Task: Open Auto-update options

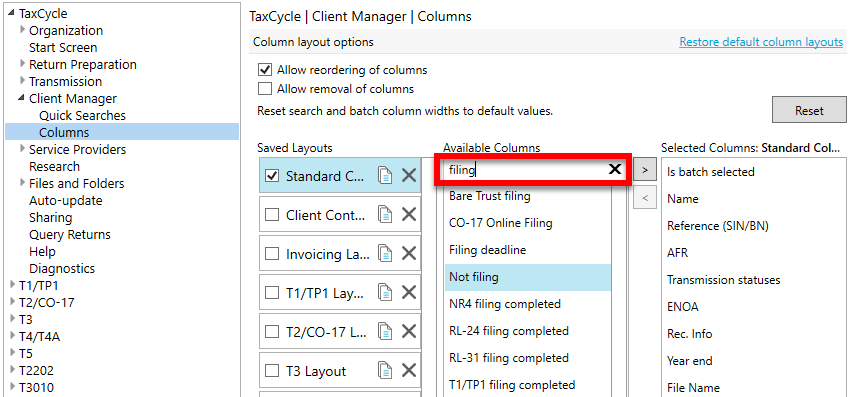Action: pyautogui.click(x=66, y=200)
